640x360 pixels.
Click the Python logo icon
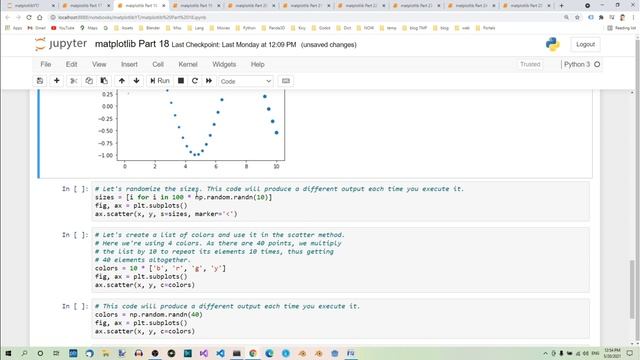click(553, 44)
